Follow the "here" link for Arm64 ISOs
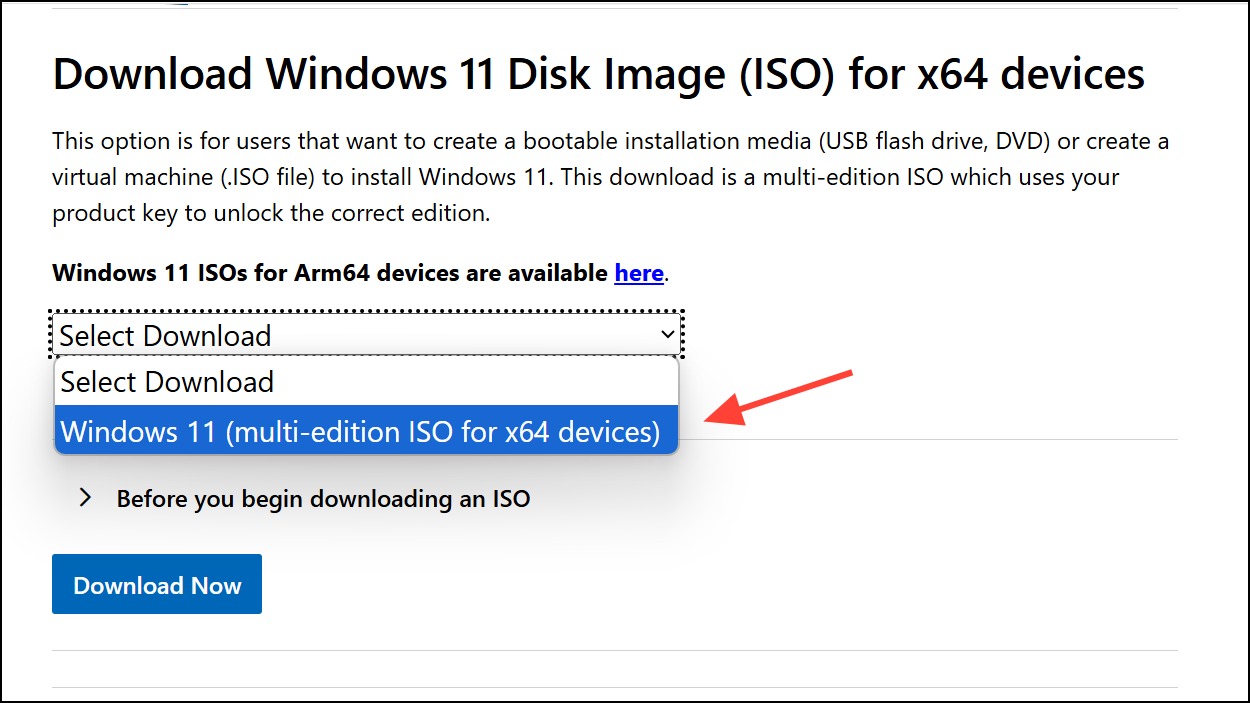This screenshot has width=1250, height=703. [x=639, y=272]
